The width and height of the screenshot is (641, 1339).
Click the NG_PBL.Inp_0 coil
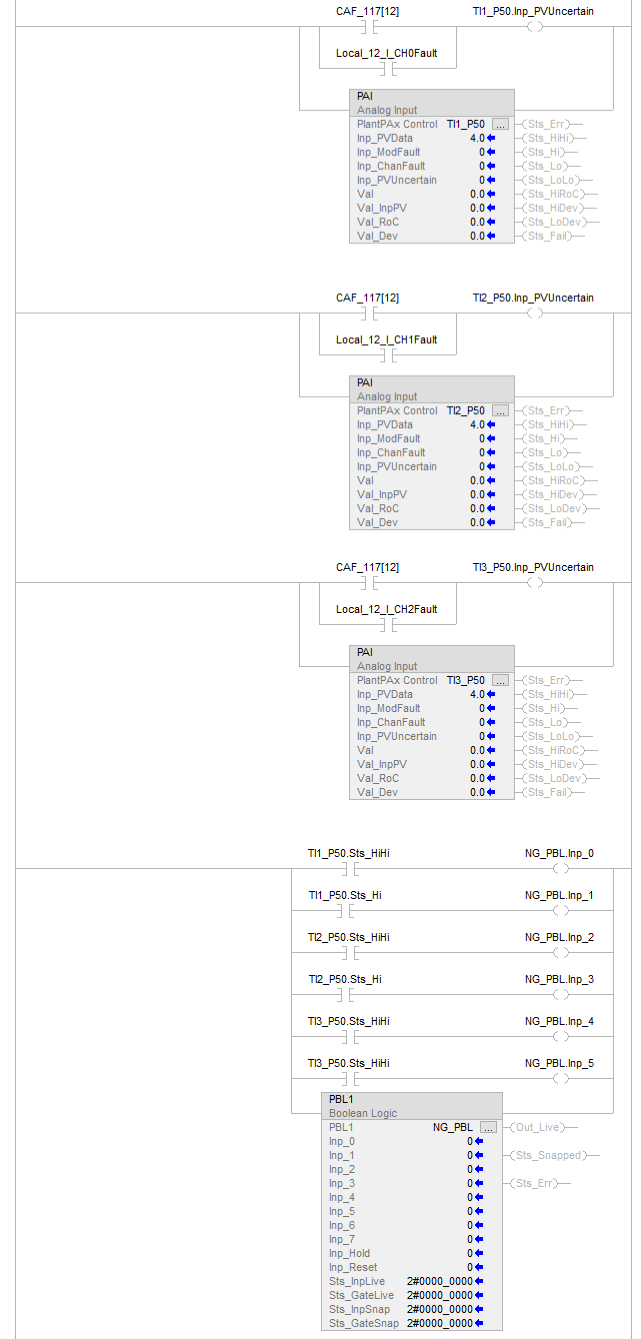point(560,869)
